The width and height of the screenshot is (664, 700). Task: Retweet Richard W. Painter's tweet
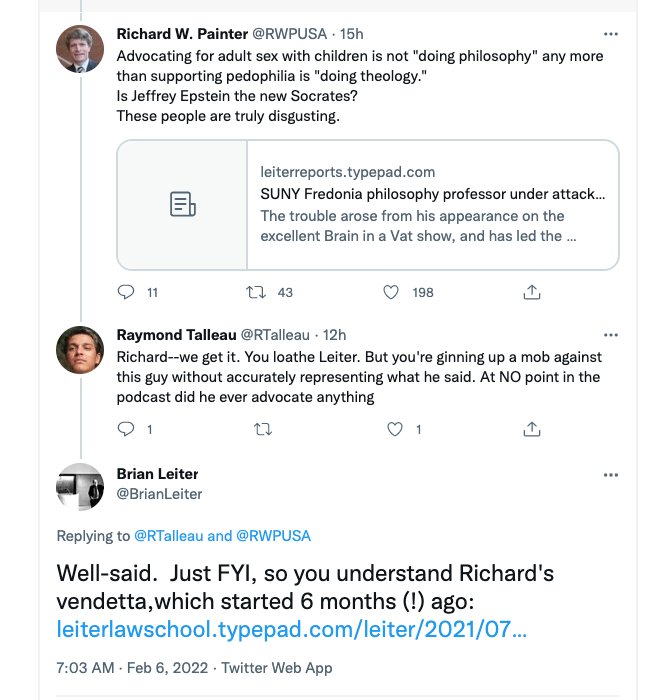[256, 292]
